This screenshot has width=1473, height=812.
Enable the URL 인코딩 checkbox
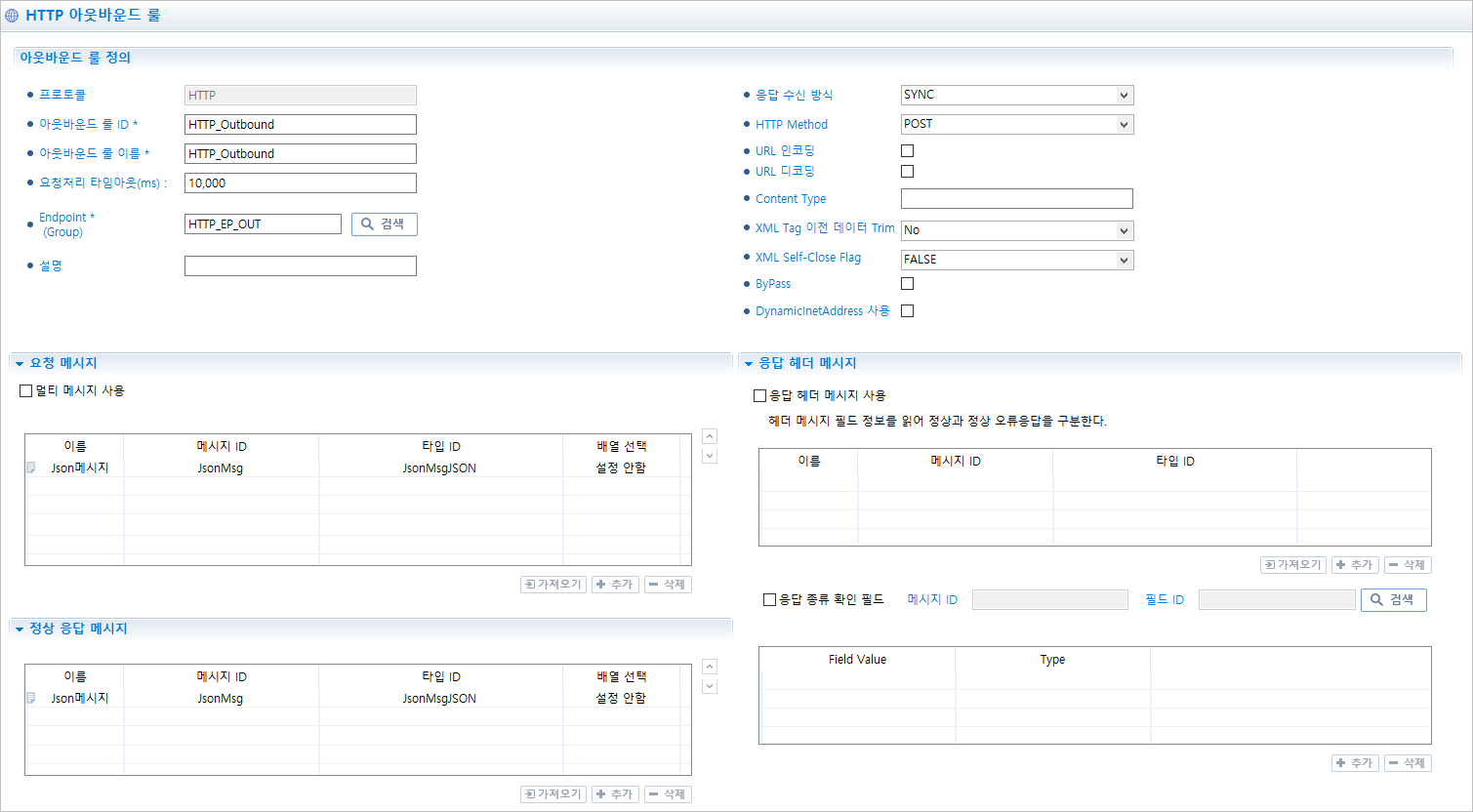click(x=907, y=150)
